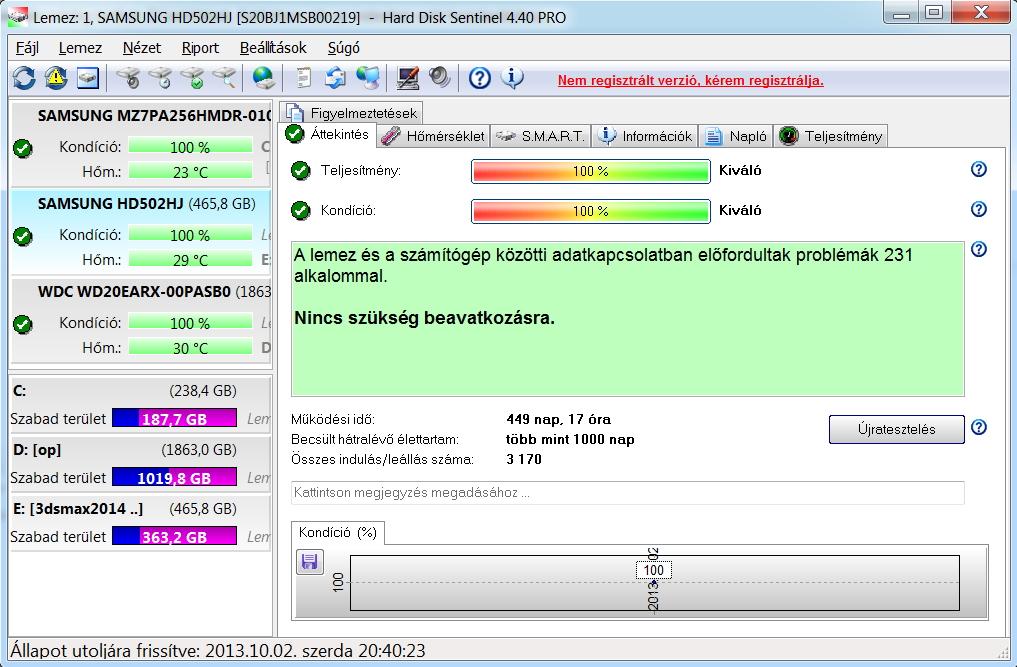Select the E: [3dsmax2014 ..] partition entry
The height and width of the screenshot is (667, 1017).
(x=140, y=522)
